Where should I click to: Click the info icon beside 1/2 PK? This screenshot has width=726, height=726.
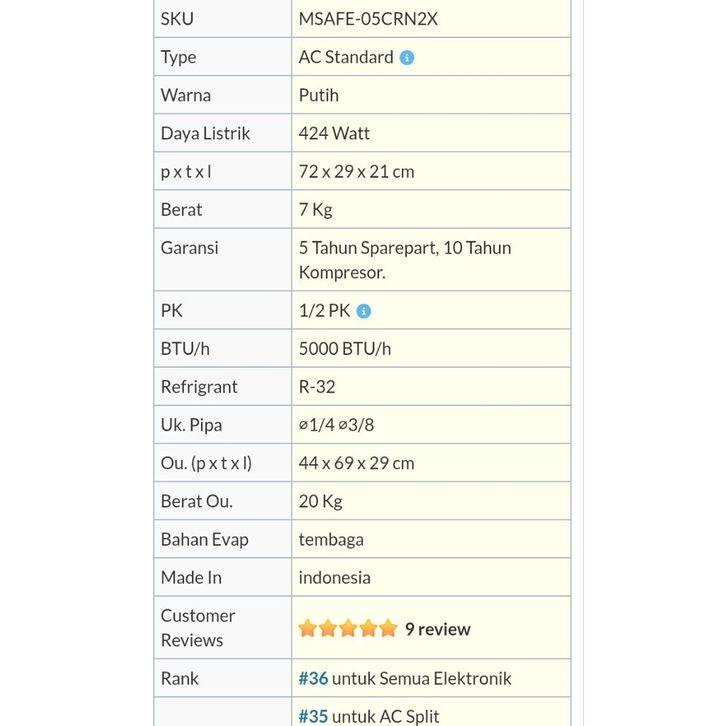pos(364,311)
